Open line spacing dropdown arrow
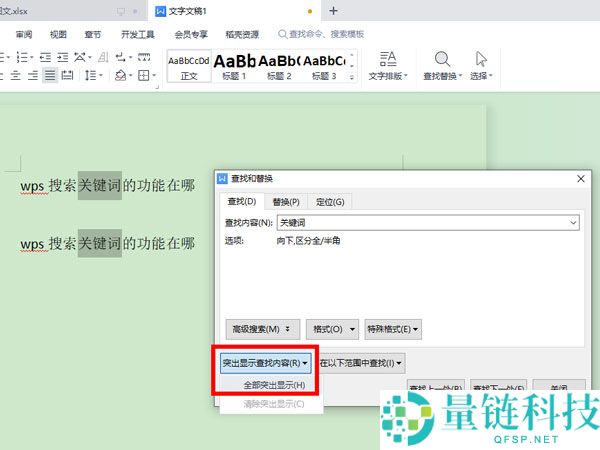The width and height of the screenshot is (600, 450). coord(101,75)
